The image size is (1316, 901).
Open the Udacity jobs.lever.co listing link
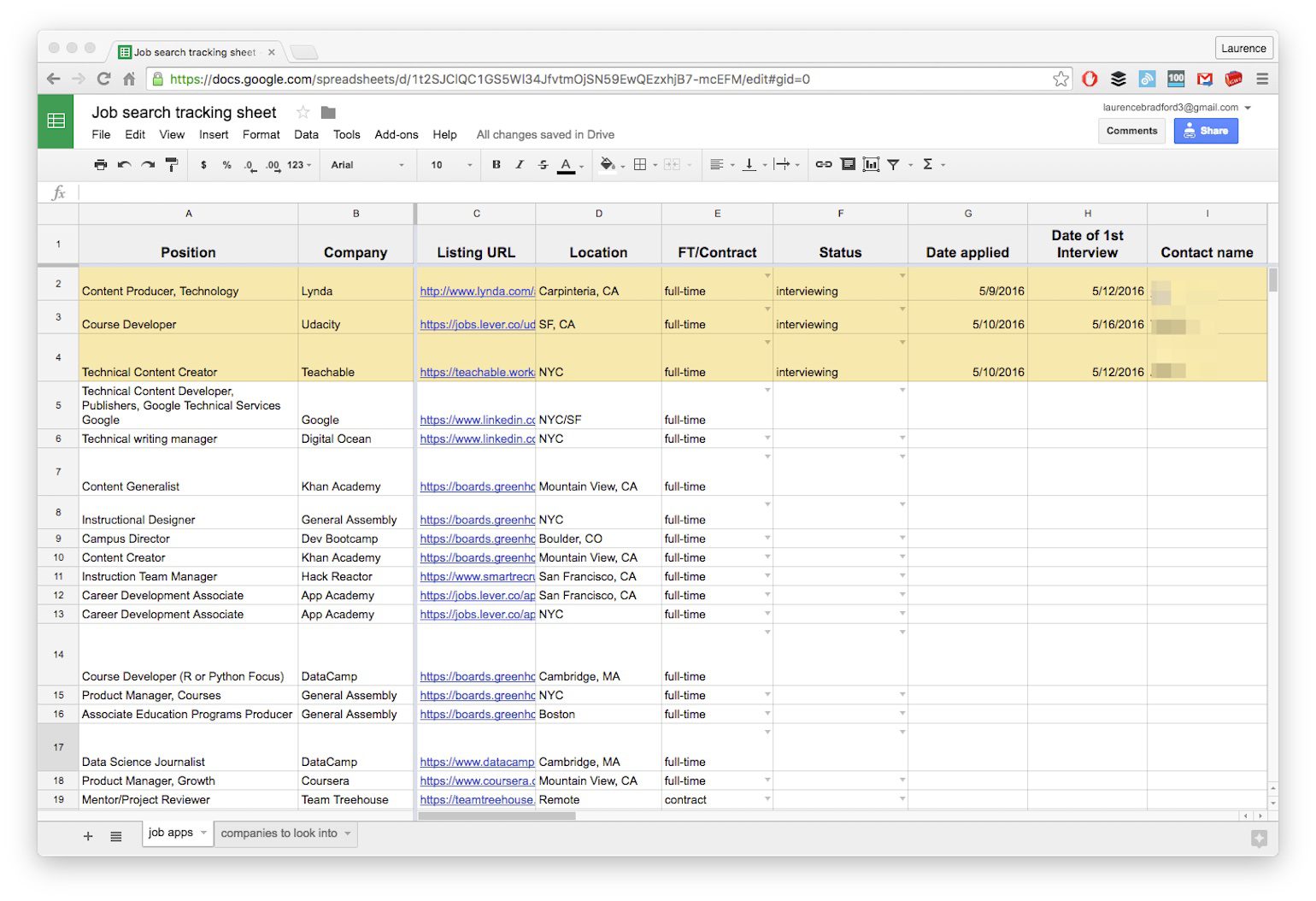pos(477,325)
